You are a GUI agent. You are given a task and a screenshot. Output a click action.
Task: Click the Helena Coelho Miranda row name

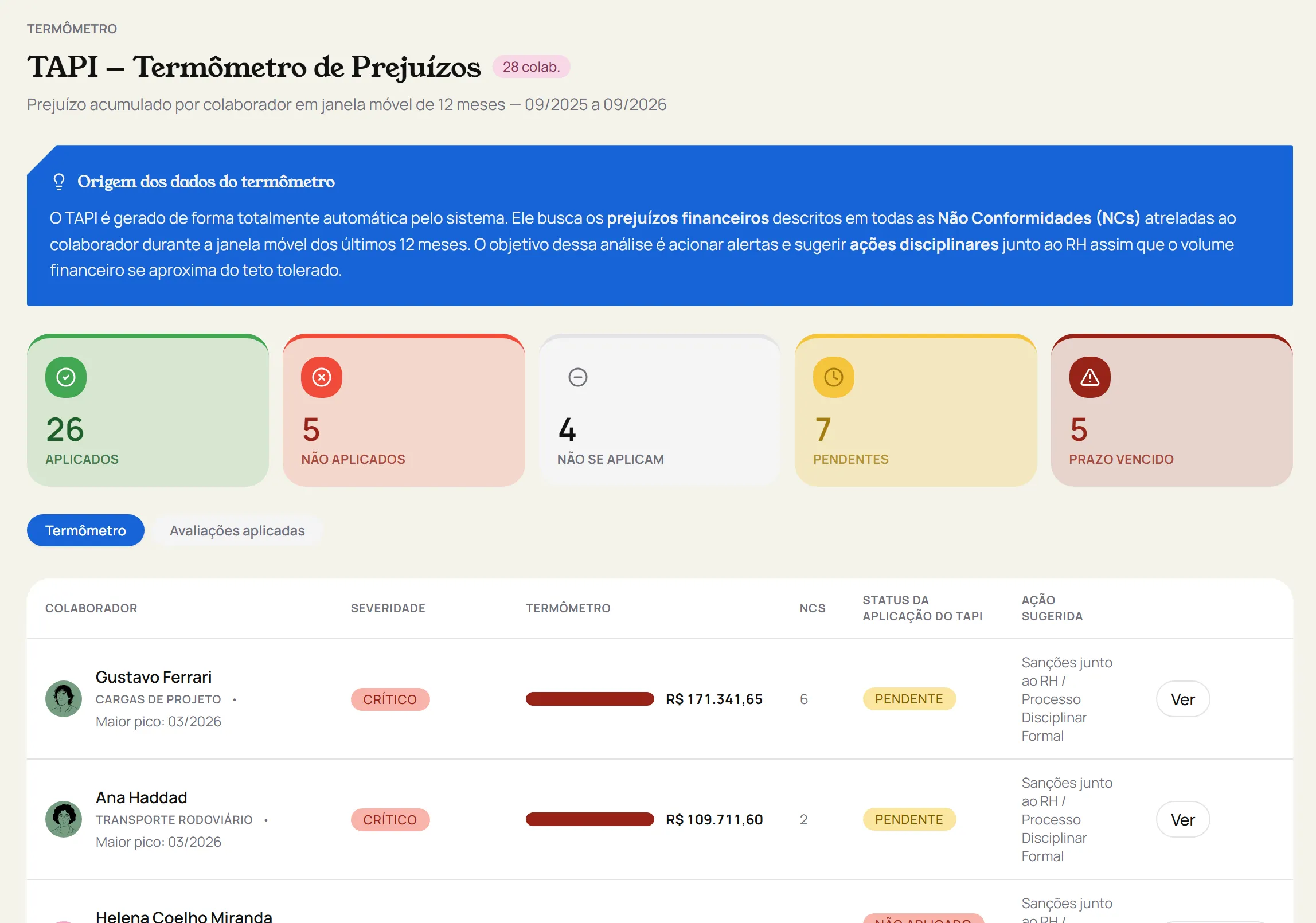pos(184,916)
